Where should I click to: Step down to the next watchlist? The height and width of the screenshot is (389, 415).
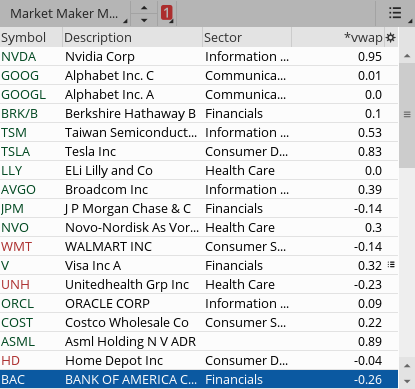tap(144, 20)
